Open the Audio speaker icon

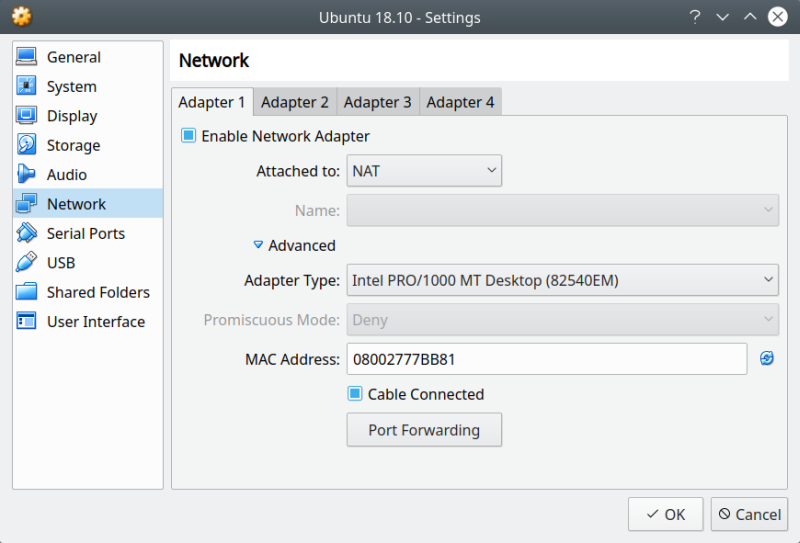point(27,175)
